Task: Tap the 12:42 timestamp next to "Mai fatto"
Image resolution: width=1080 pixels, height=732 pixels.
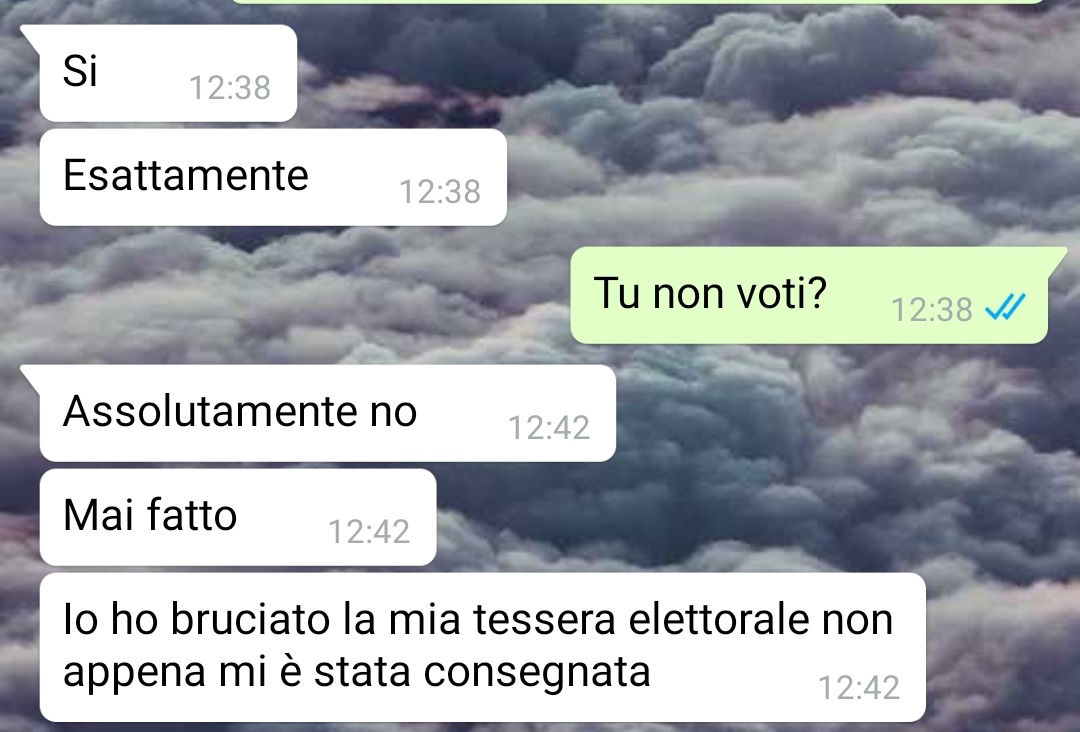Action: pos(369,532)
